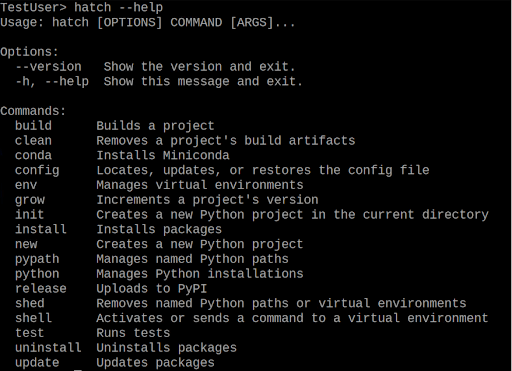512x371 pixels.
Task: Click the 'config' command name
Action: click(x=37, y=170)
